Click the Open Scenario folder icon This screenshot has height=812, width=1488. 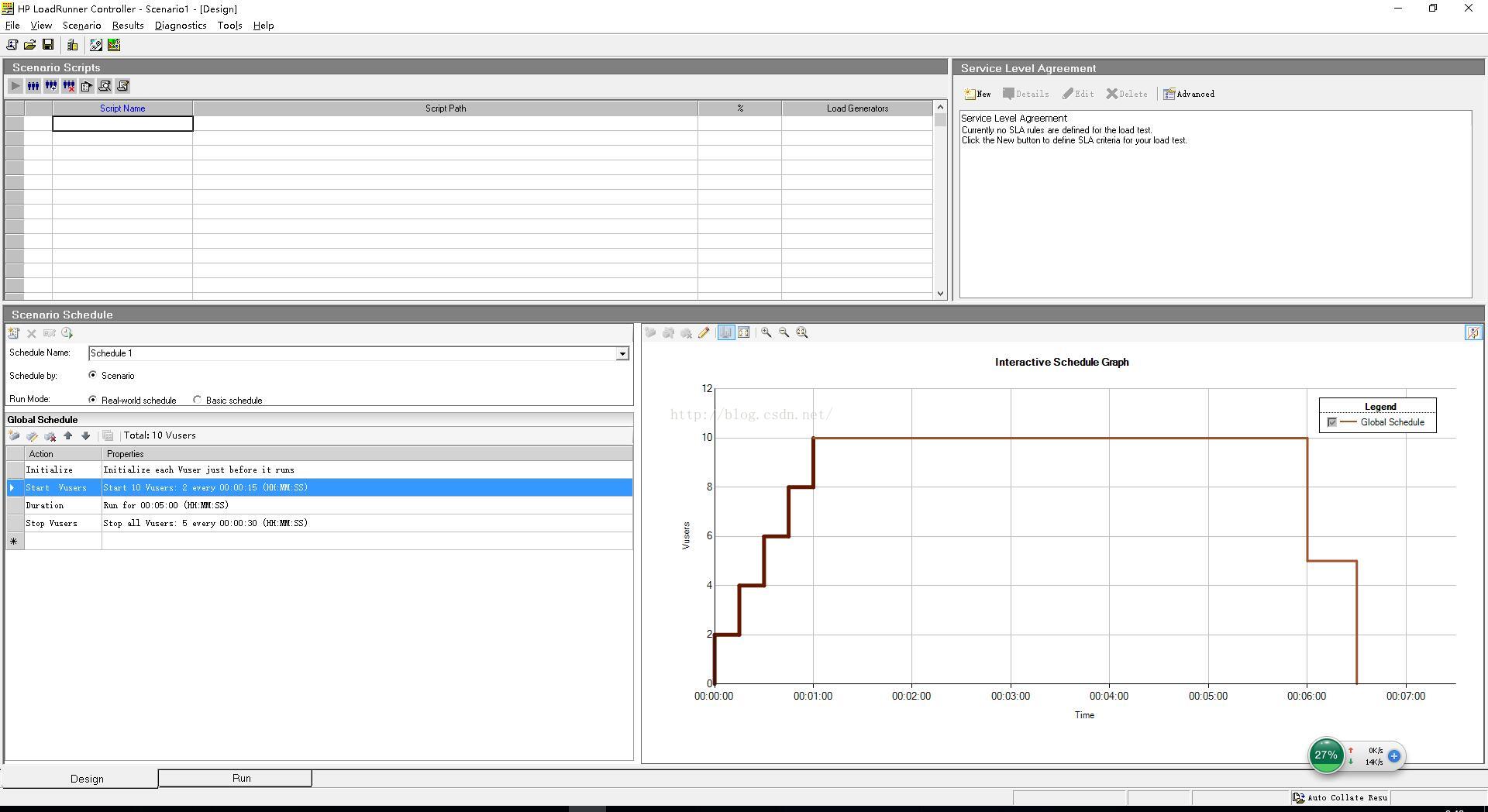tap(29, 45)
